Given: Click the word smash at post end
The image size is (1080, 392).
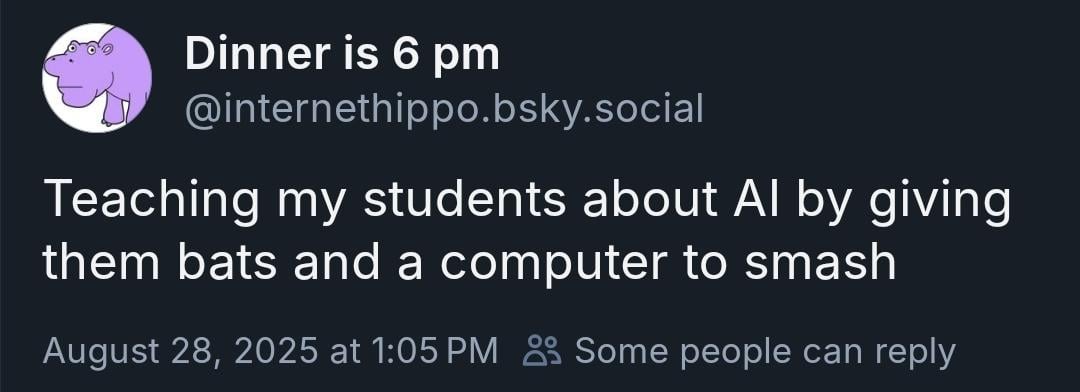Looking at the screenshot, I should (820, 262).
